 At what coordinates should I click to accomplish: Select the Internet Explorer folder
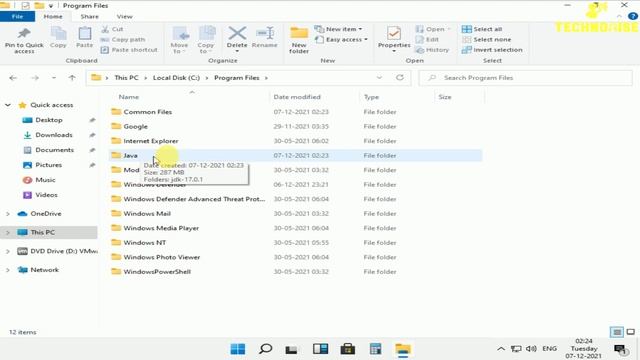point(151,141)
